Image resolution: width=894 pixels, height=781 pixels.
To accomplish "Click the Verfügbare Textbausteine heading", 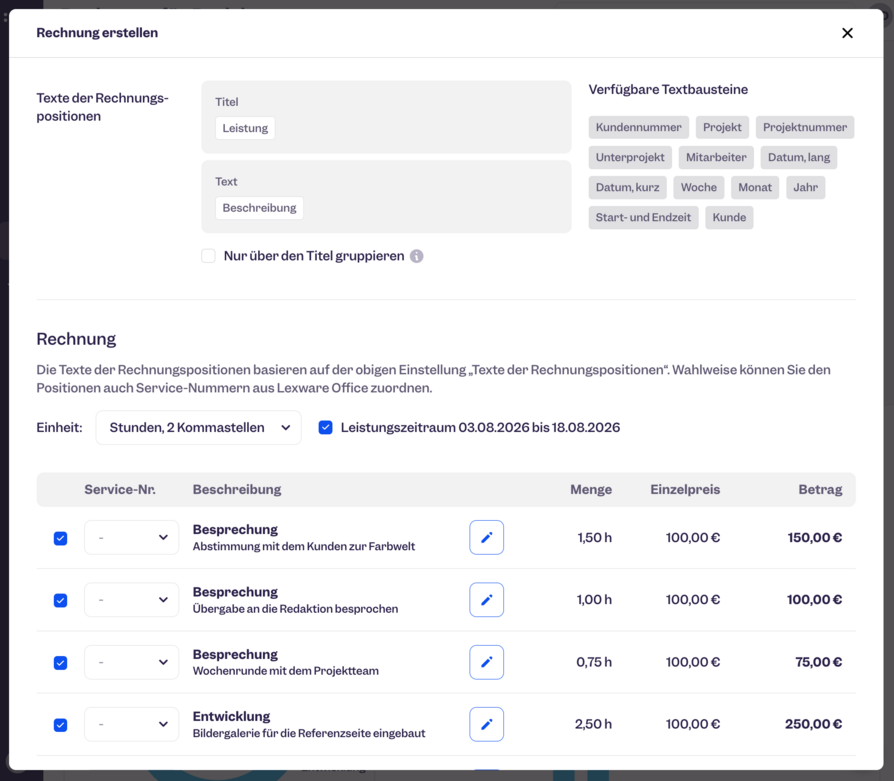I will click(668, 90).
